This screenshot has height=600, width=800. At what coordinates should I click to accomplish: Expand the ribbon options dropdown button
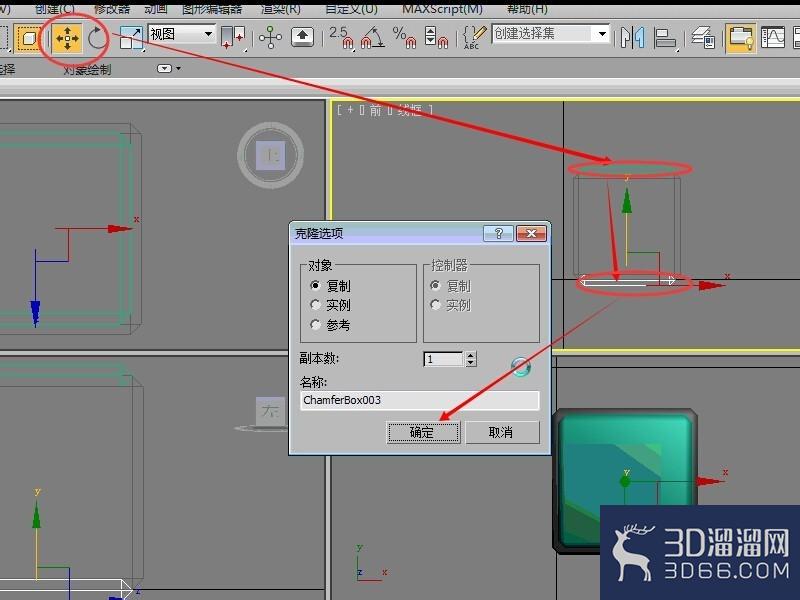click(x=169, y=68)
